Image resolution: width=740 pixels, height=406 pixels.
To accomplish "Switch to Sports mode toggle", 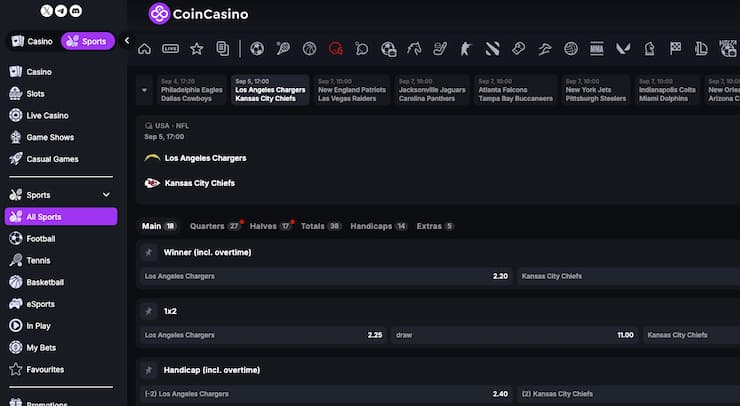I will [88, 42].
